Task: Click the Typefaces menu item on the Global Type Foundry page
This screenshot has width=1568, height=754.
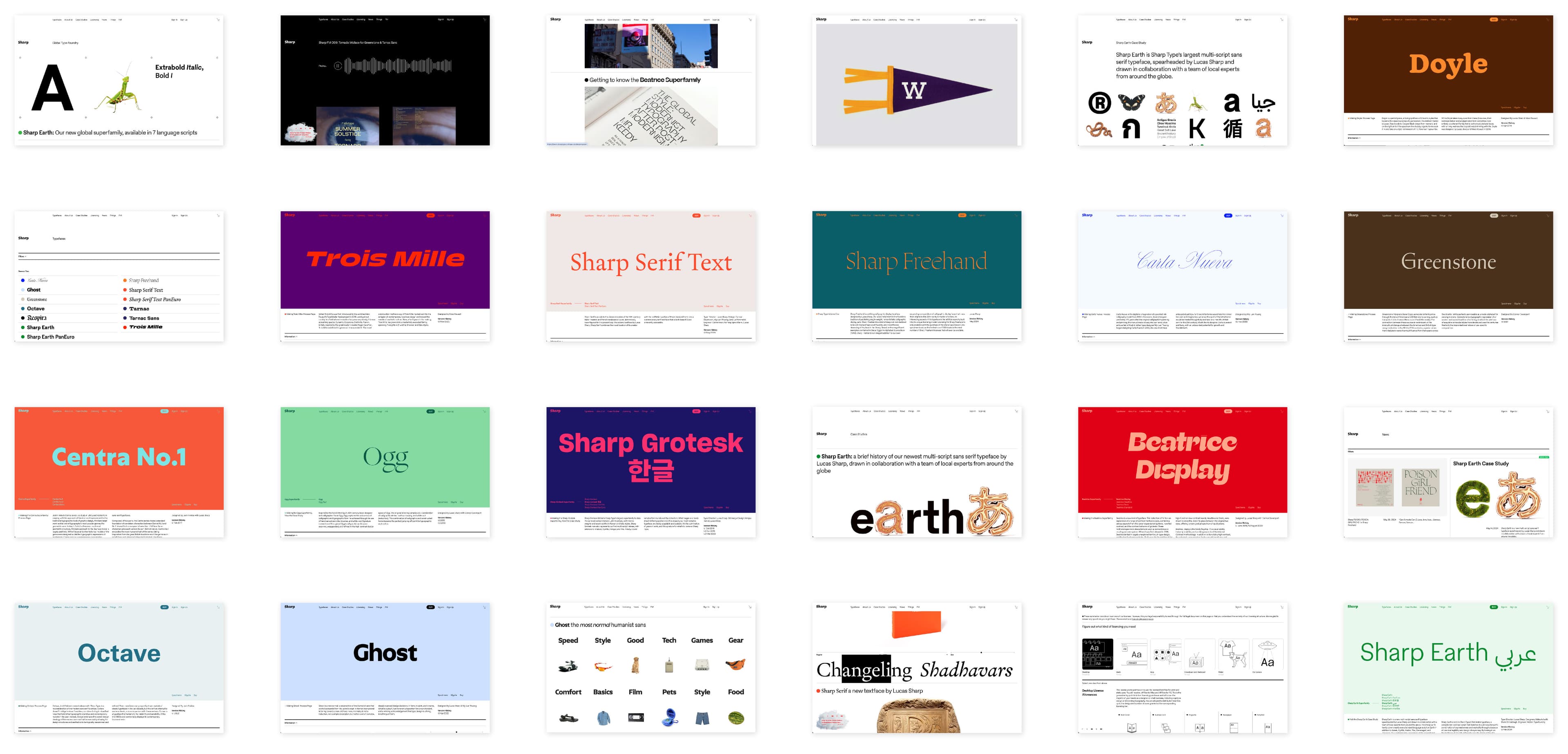Action: point(57,20)
